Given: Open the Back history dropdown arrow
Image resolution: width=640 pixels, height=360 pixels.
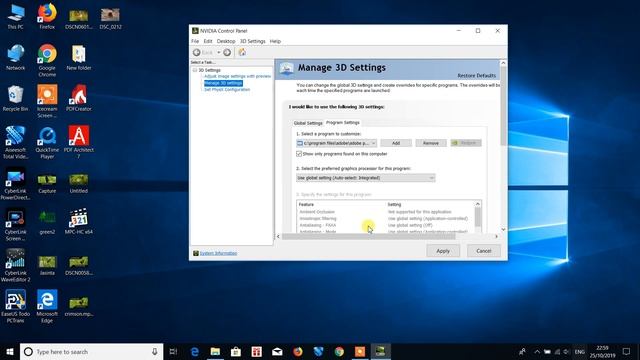Looking at the screenshot, I should pos(219,52).
